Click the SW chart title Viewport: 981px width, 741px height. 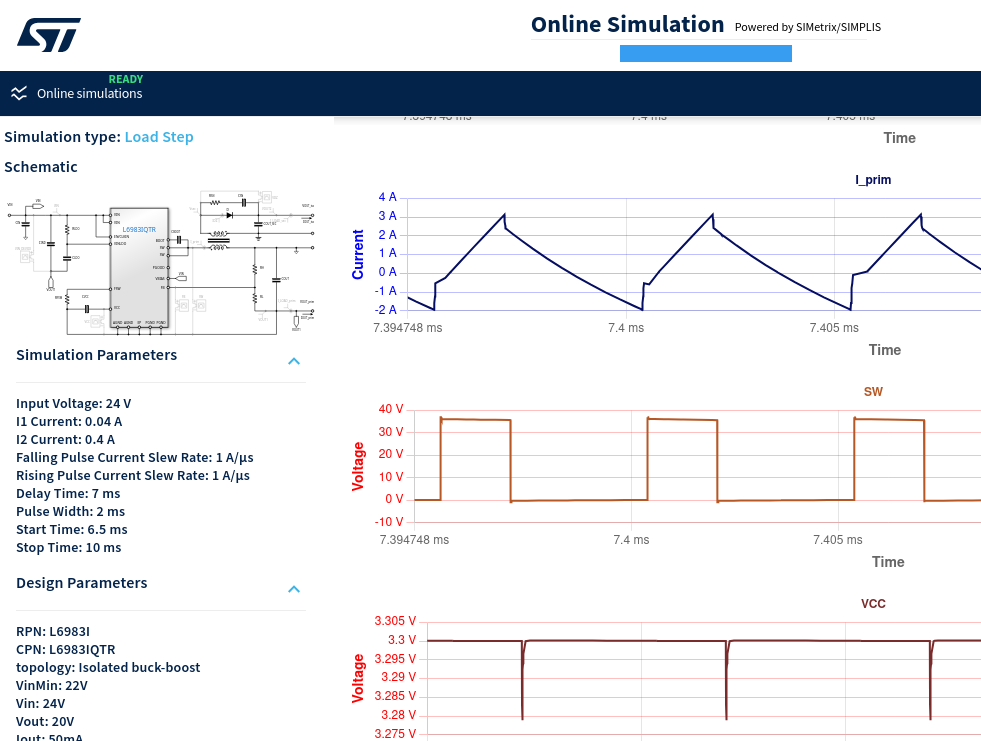pyautogui.click(x=873, y=392)
